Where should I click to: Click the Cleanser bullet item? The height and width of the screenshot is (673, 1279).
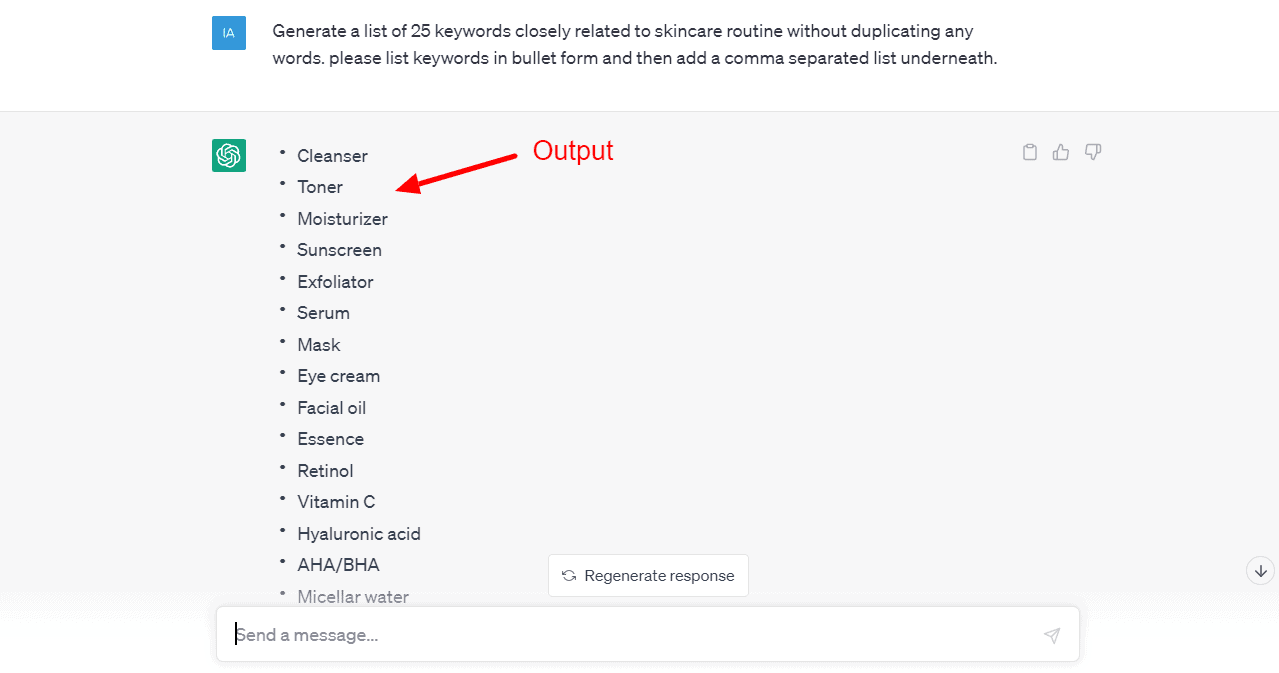[332, 156]
